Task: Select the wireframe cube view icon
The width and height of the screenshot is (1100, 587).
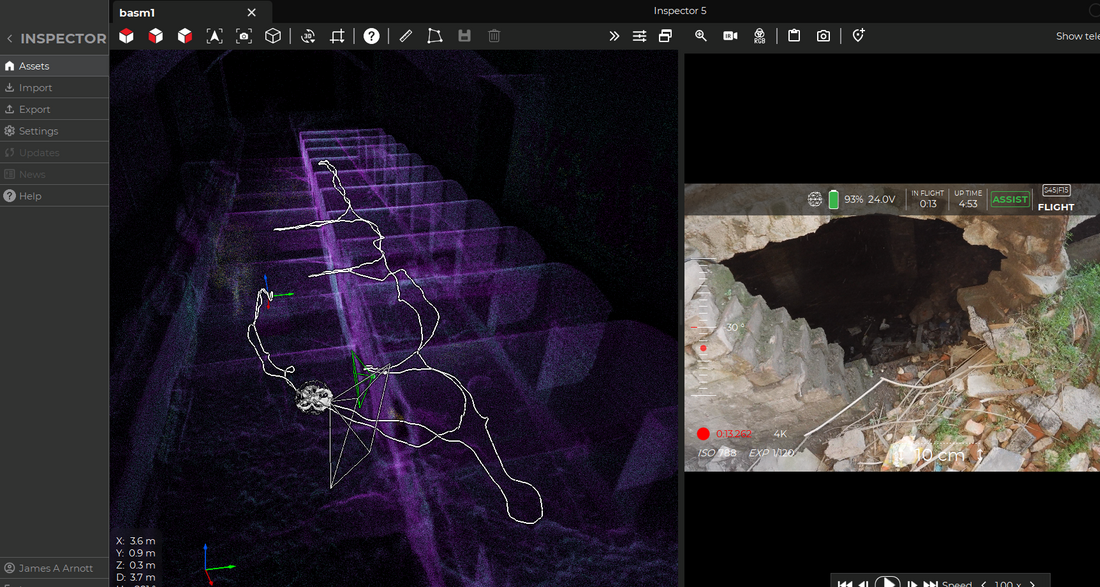Action: pyautogui.click(x=272, y=36)
